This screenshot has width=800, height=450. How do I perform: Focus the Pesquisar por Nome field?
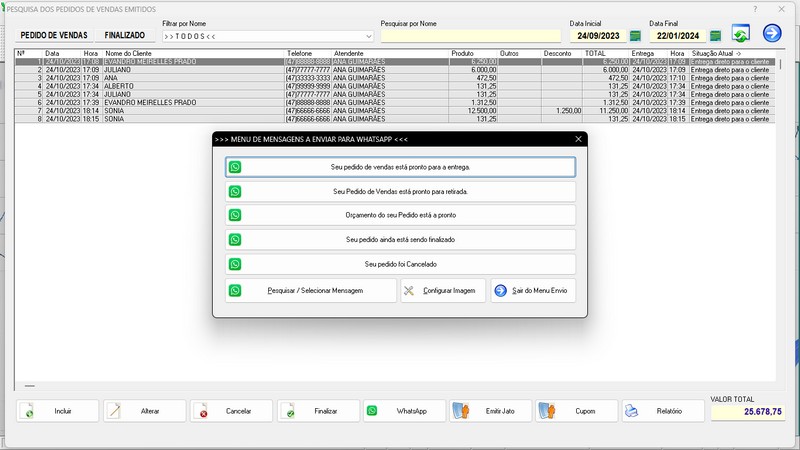[470, 36]
